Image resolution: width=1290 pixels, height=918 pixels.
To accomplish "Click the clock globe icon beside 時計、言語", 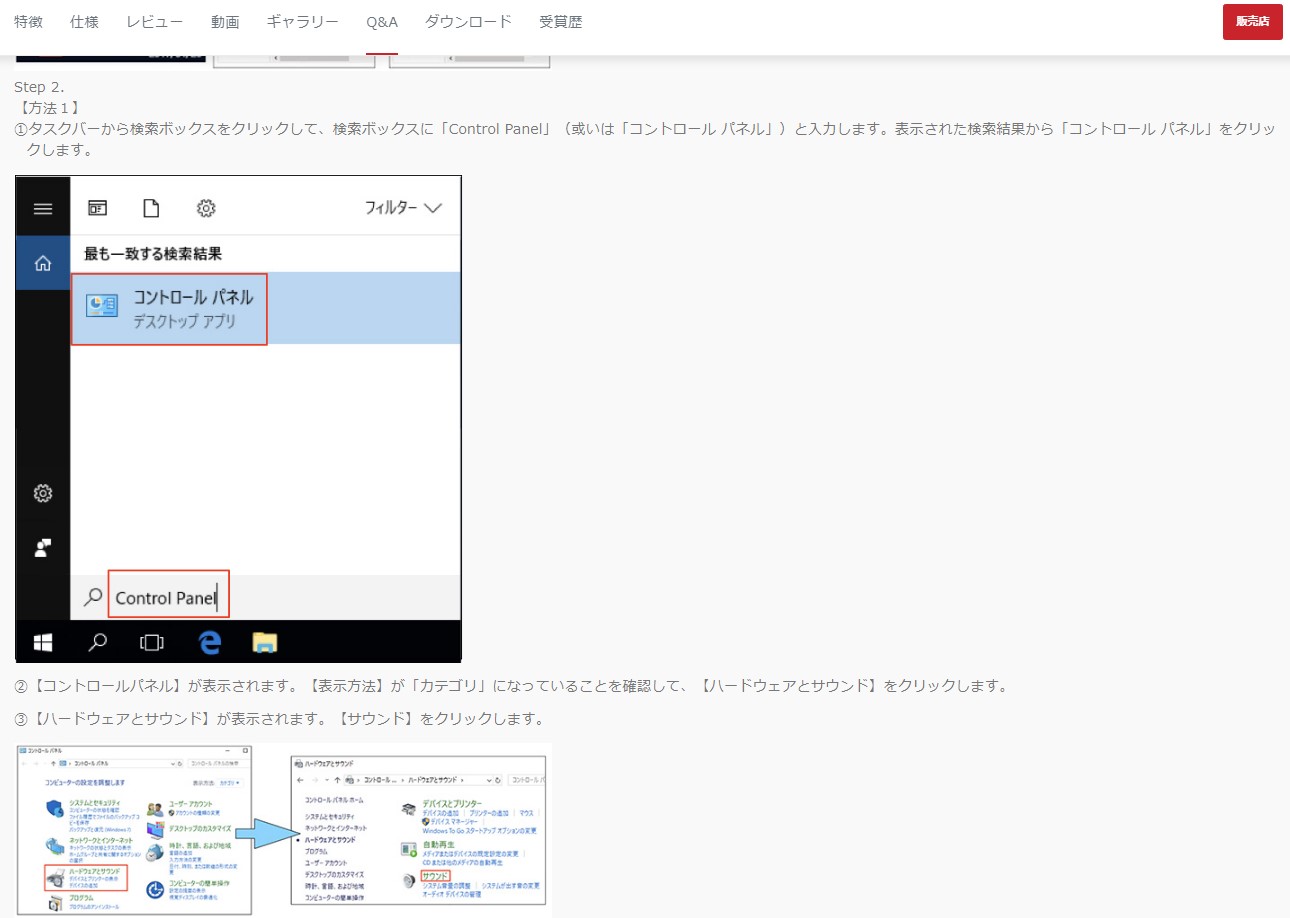I will (155, 852).
